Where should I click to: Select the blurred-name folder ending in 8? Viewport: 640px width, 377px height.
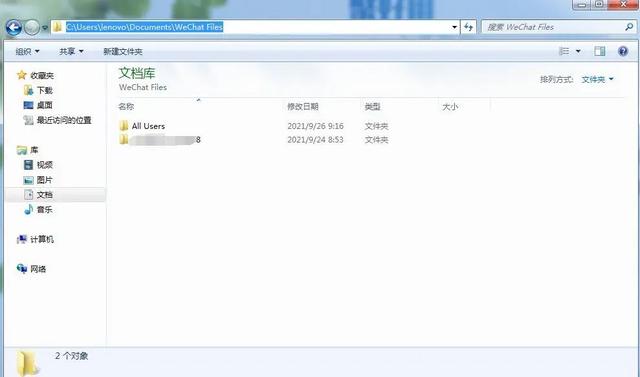pyautogui.click(x=160, y=140)
